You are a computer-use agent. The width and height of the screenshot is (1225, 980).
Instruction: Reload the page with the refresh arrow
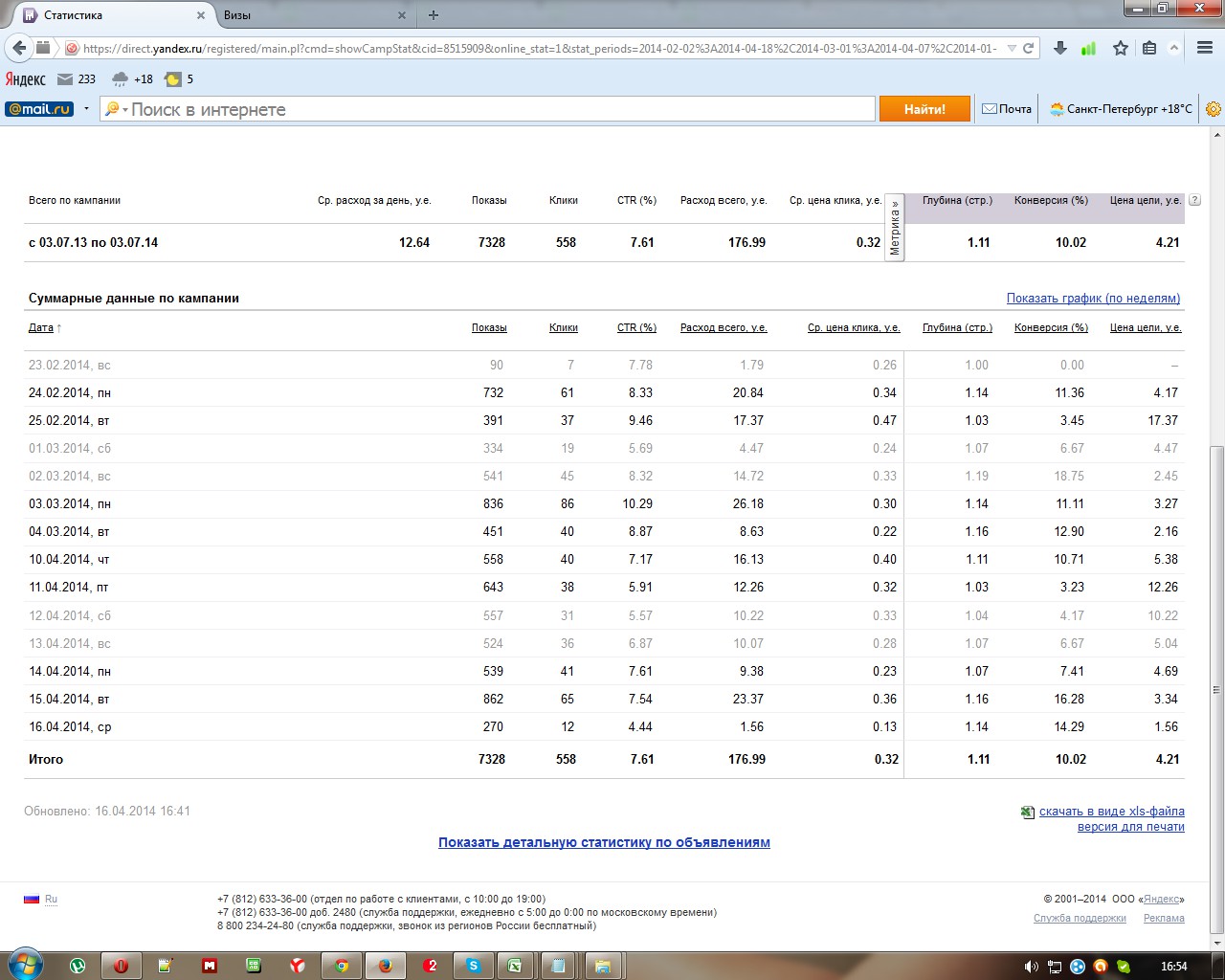point(1029,48)
